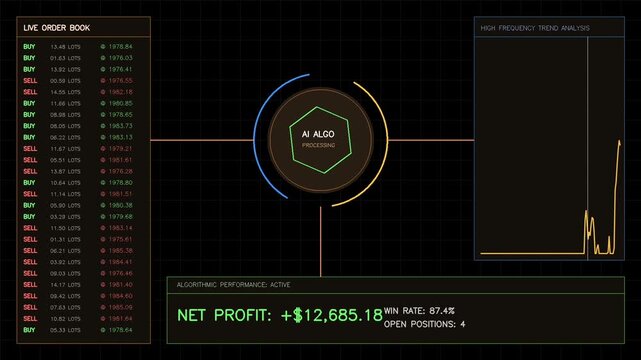Click the OPEN POSITIONS: 4 readout
Screen dimensions: 641x360
coord(424,324)
